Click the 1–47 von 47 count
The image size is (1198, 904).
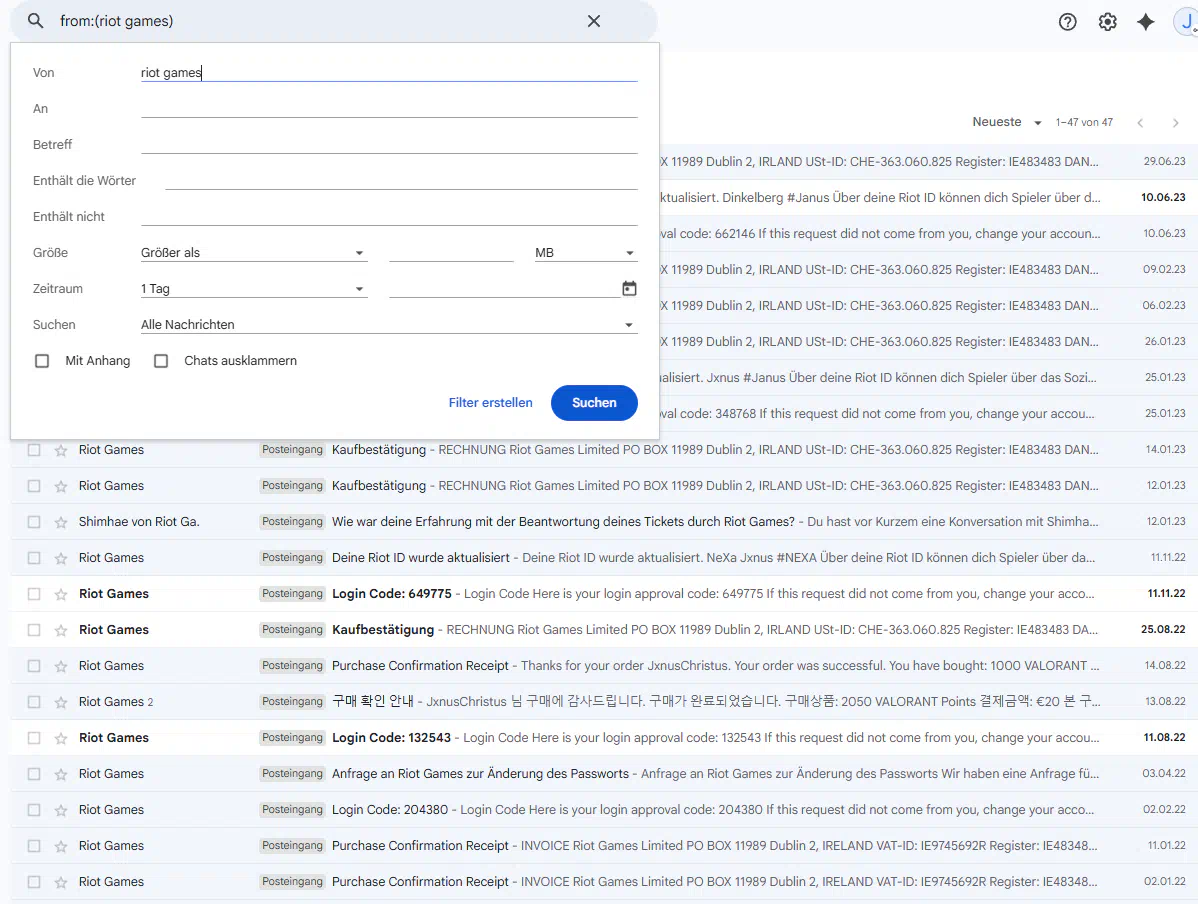pos(1084,122)
